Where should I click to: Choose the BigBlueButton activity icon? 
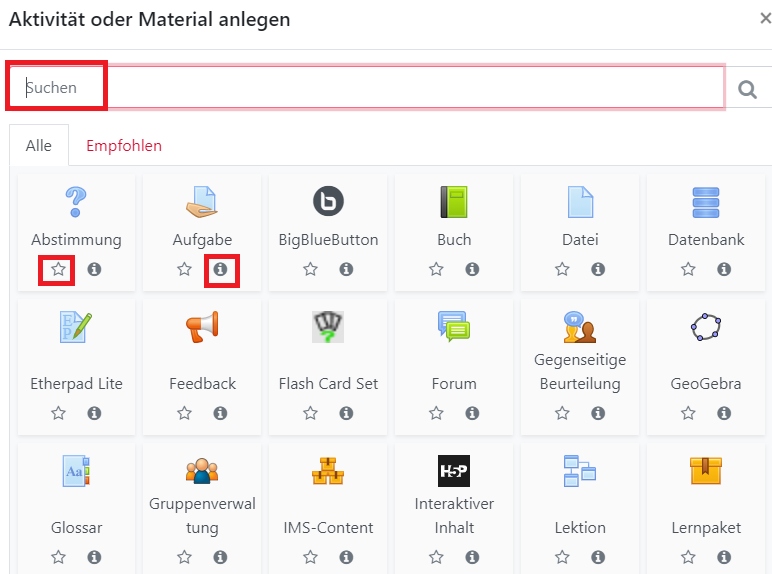(x=328, y=202)
